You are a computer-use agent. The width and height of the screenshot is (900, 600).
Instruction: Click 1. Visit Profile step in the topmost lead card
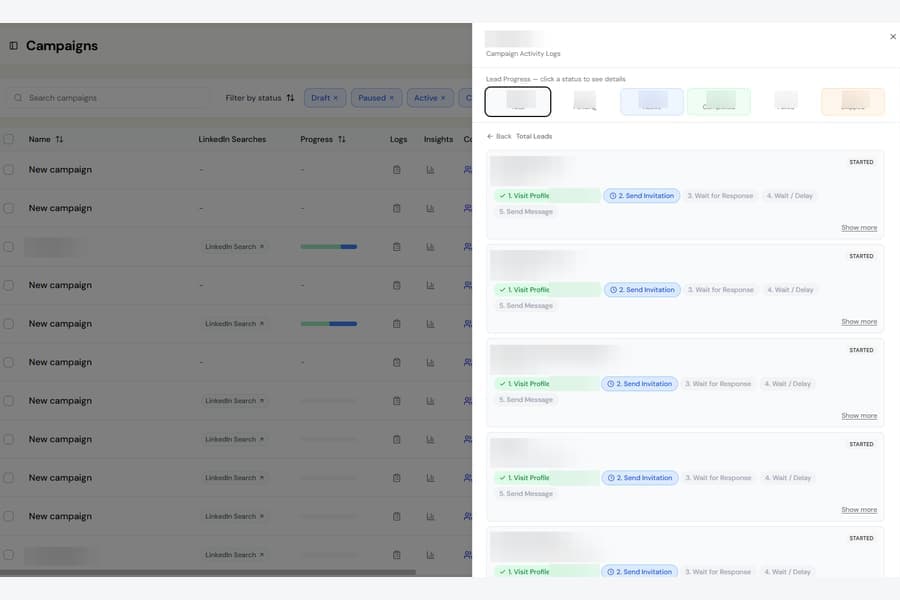pyautogui.click(x=547, y=196)
